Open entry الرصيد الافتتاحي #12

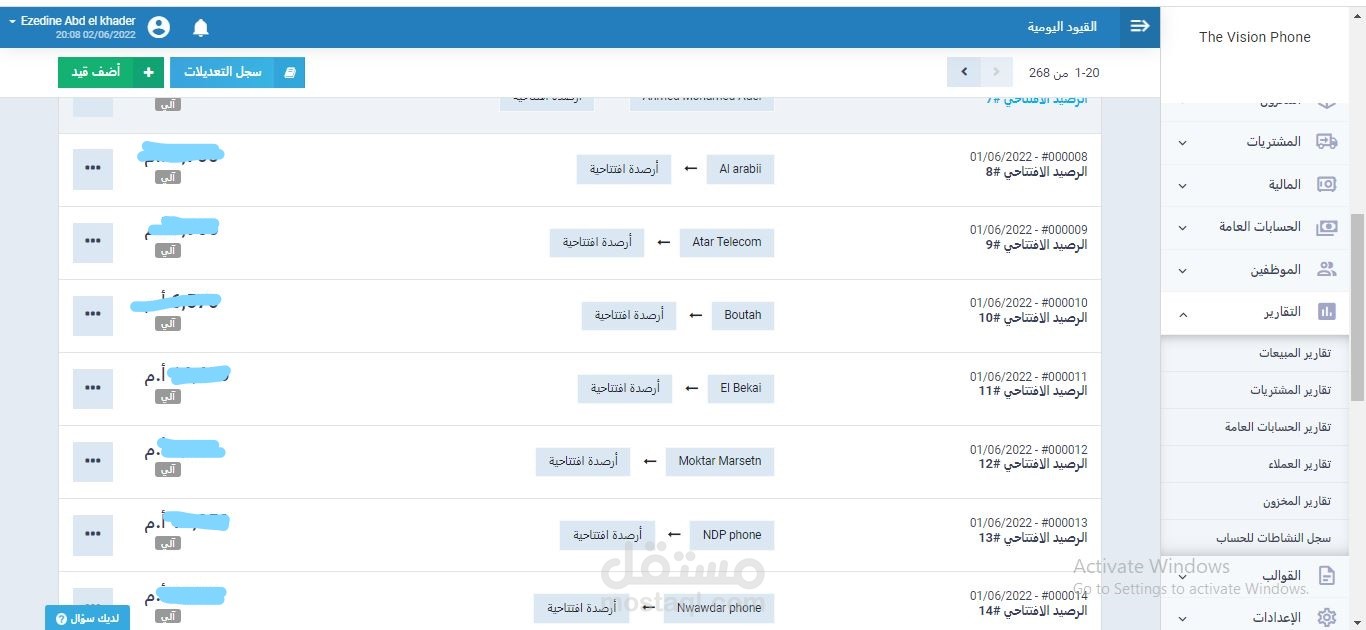tap(1032, 464)
